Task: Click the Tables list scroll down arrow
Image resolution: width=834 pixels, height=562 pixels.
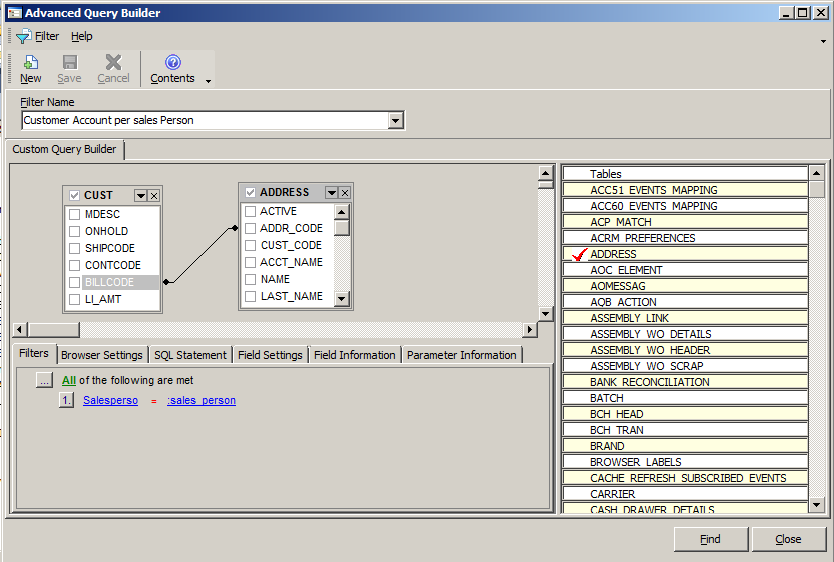Action: click(x=816, y=505)
